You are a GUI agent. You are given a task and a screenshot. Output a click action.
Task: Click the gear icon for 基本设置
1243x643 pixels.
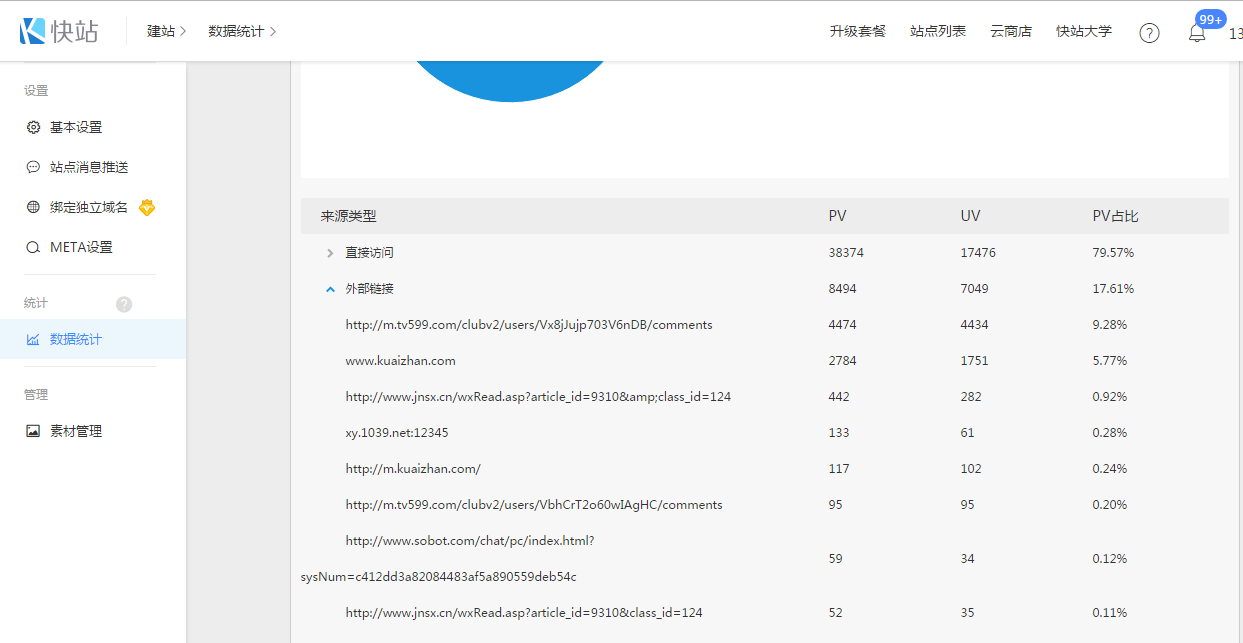point(33,128)
